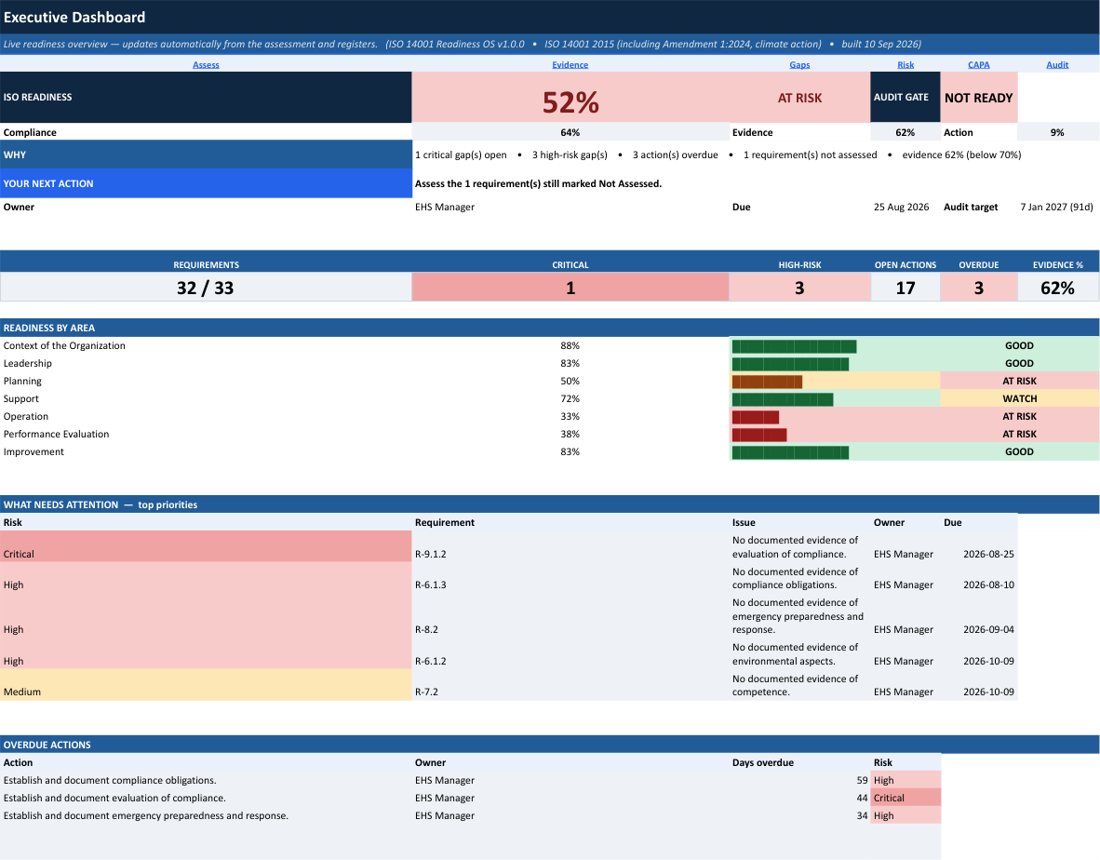This screenshot has height=860, width=1100.
Task: Select the NOT READY audit gate cell
Action: [x=979, y=98]
